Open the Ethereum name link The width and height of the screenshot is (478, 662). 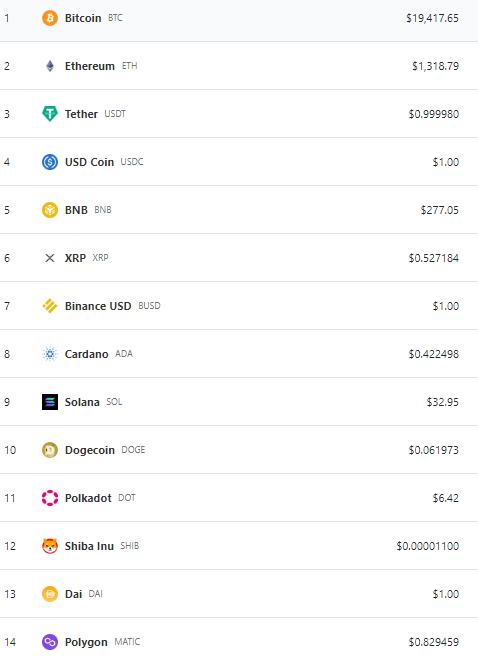point(90,66)
